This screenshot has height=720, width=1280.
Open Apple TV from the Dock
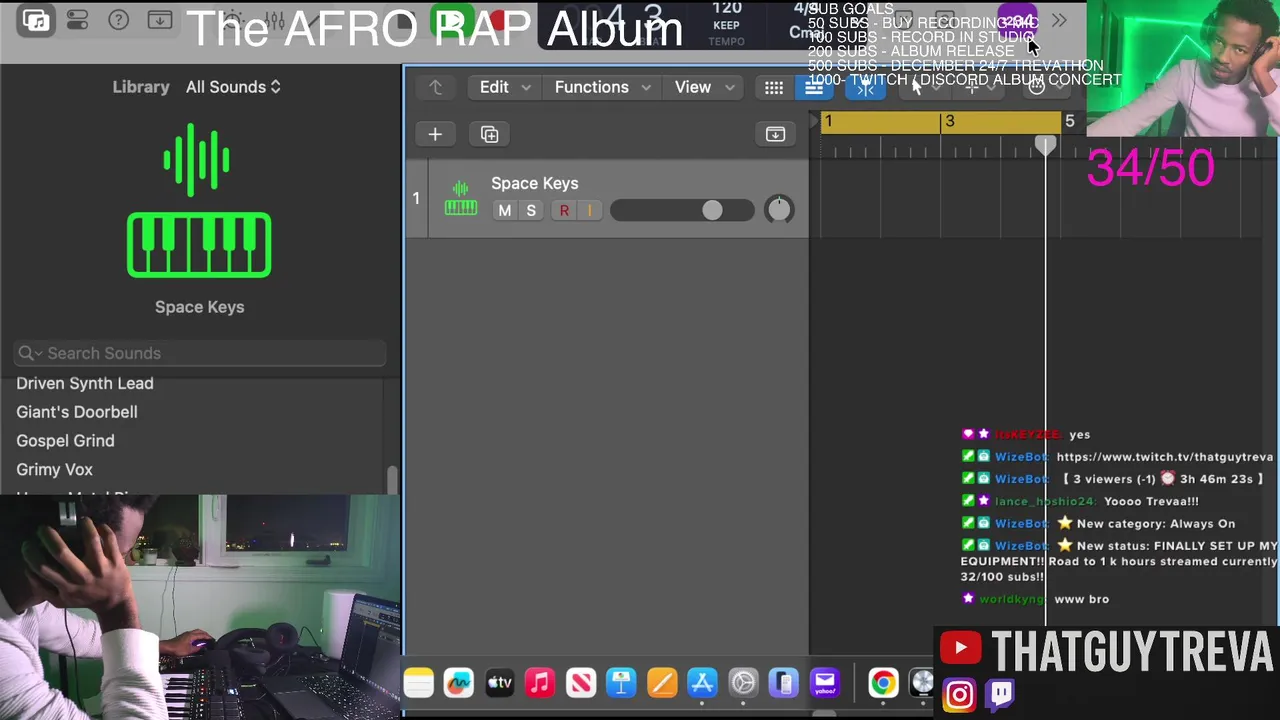(x=499, y=683)
